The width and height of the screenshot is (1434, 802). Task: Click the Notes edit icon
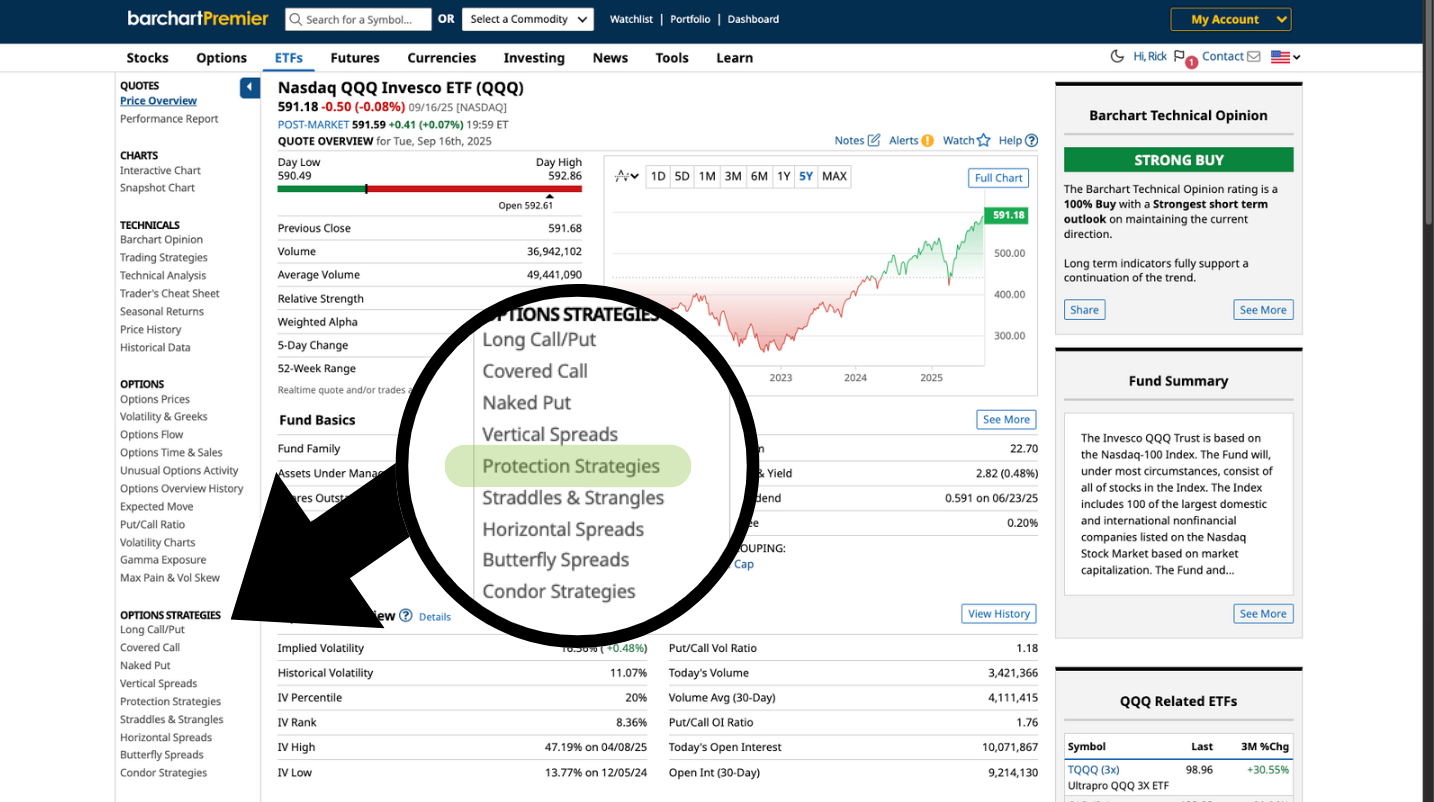874,141
